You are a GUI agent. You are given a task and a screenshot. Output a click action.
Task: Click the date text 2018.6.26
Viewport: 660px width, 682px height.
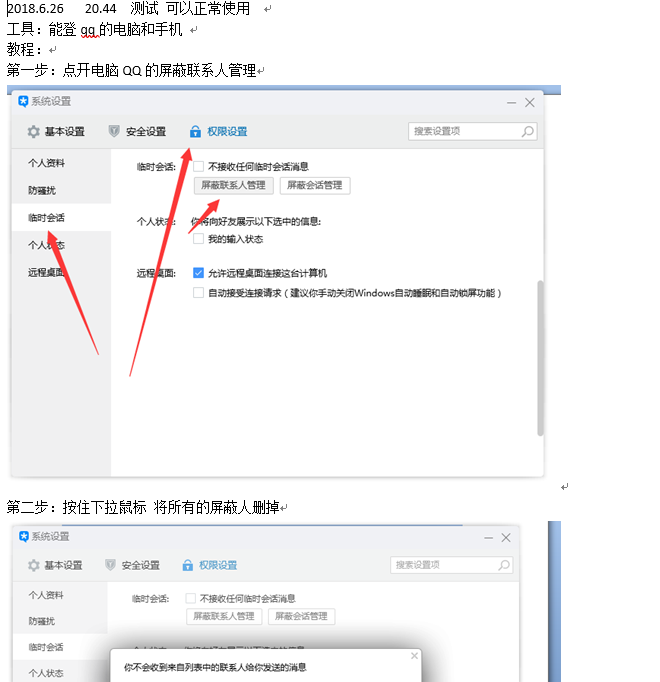(35, 8)
